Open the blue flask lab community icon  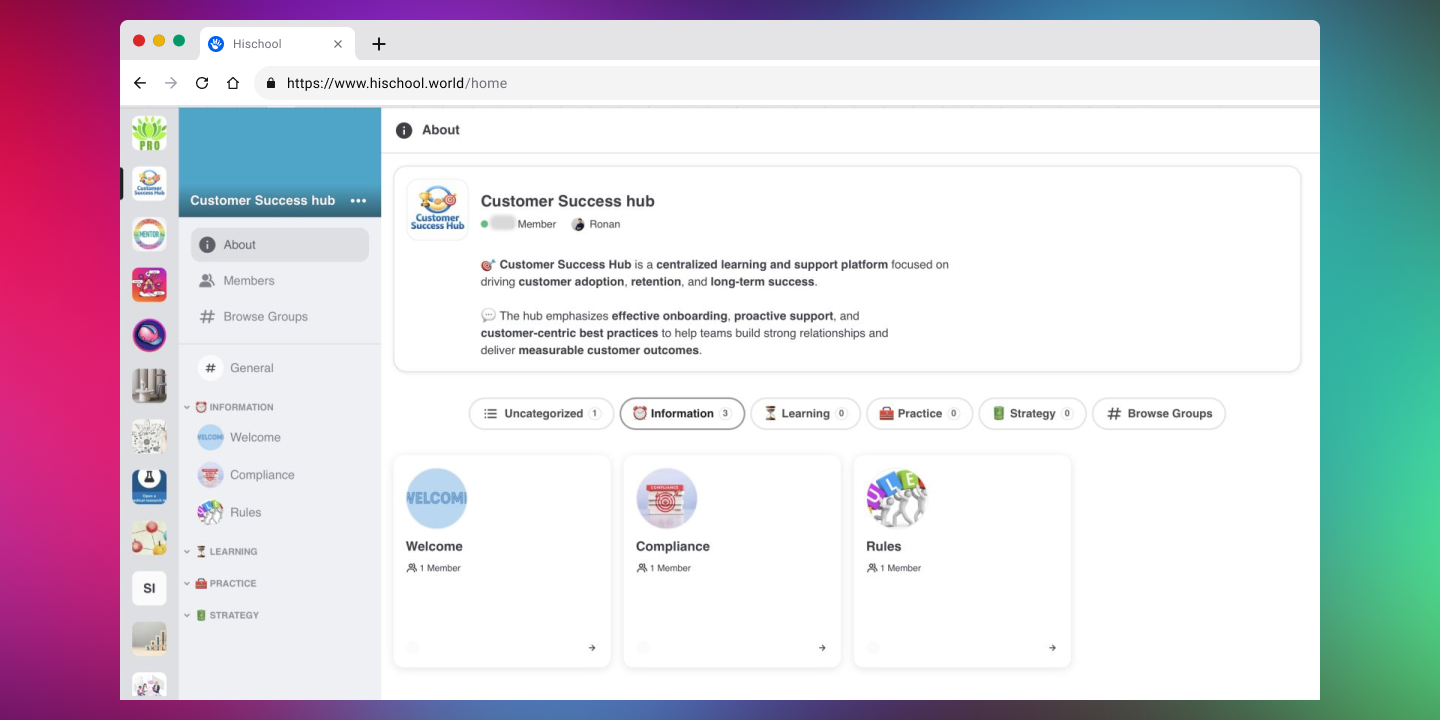point(149,487)
